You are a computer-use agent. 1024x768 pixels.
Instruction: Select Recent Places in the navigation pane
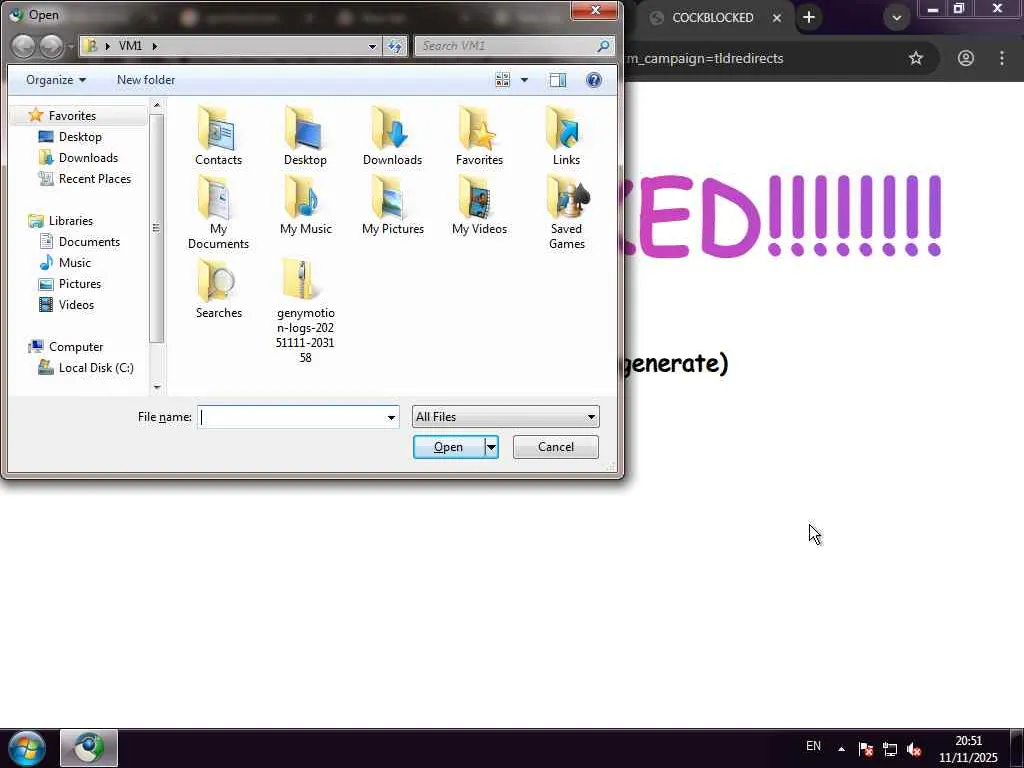coord(95,178)
